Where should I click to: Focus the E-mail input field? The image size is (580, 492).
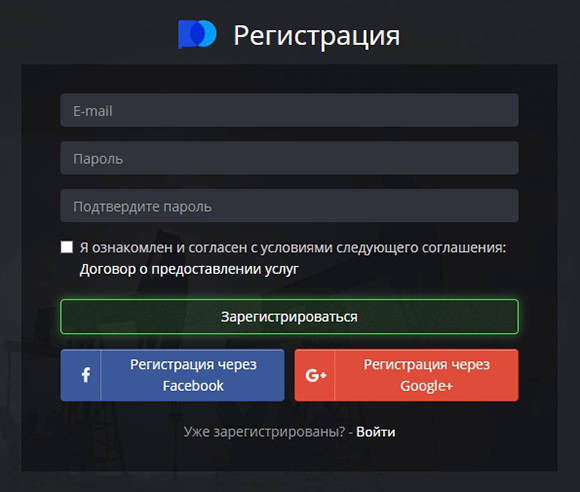pos(289,110)
